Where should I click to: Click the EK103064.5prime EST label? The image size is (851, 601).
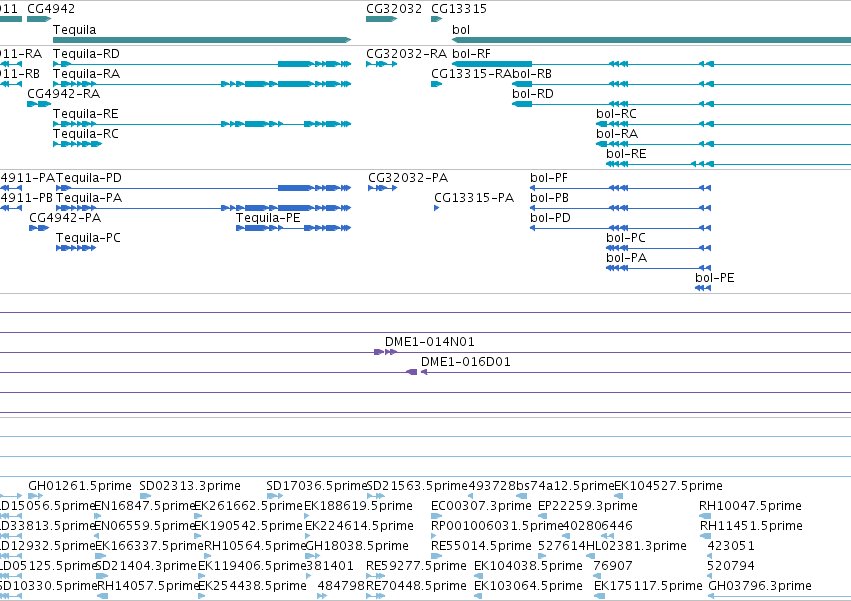point(529,586)
